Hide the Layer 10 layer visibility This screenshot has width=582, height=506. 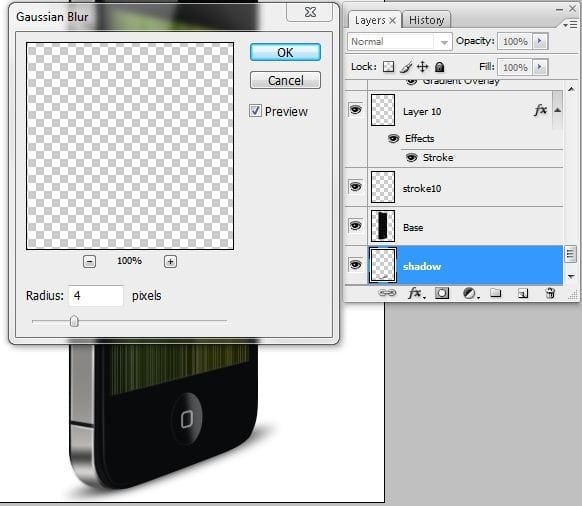click(x=355, y=110)
